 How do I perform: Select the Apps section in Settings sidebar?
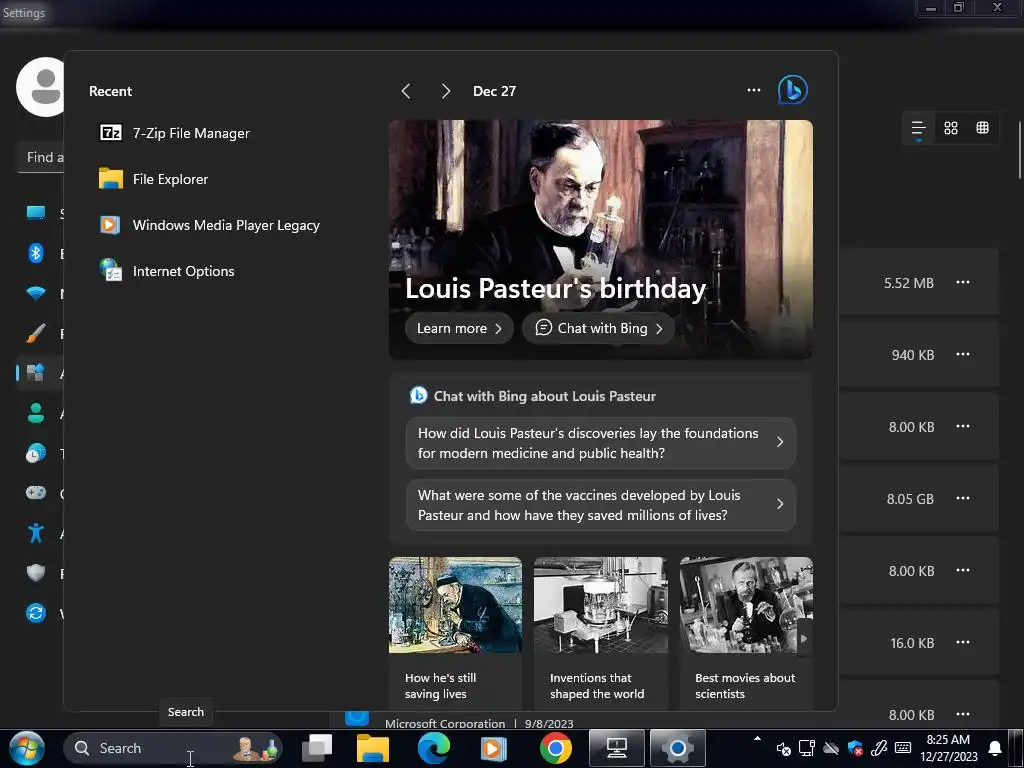tap(36, 374)
